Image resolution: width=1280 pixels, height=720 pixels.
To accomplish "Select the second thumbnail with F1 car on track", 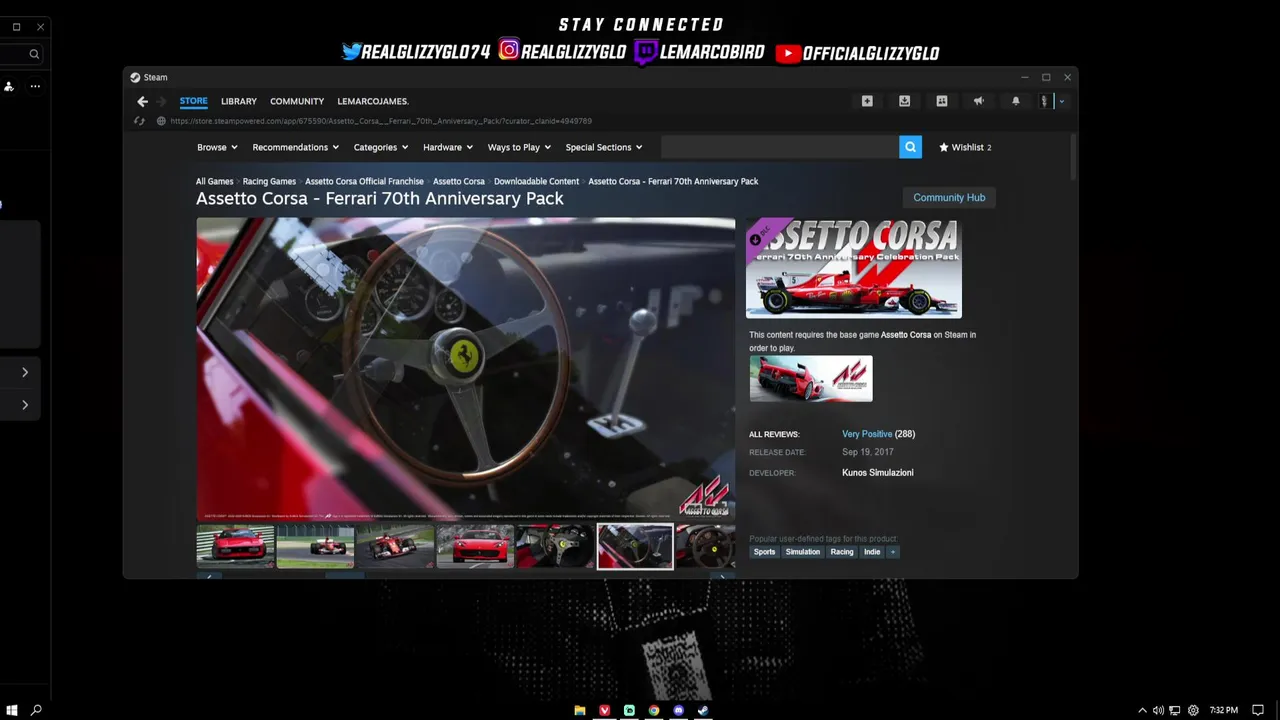I will [x=315, y=546].
